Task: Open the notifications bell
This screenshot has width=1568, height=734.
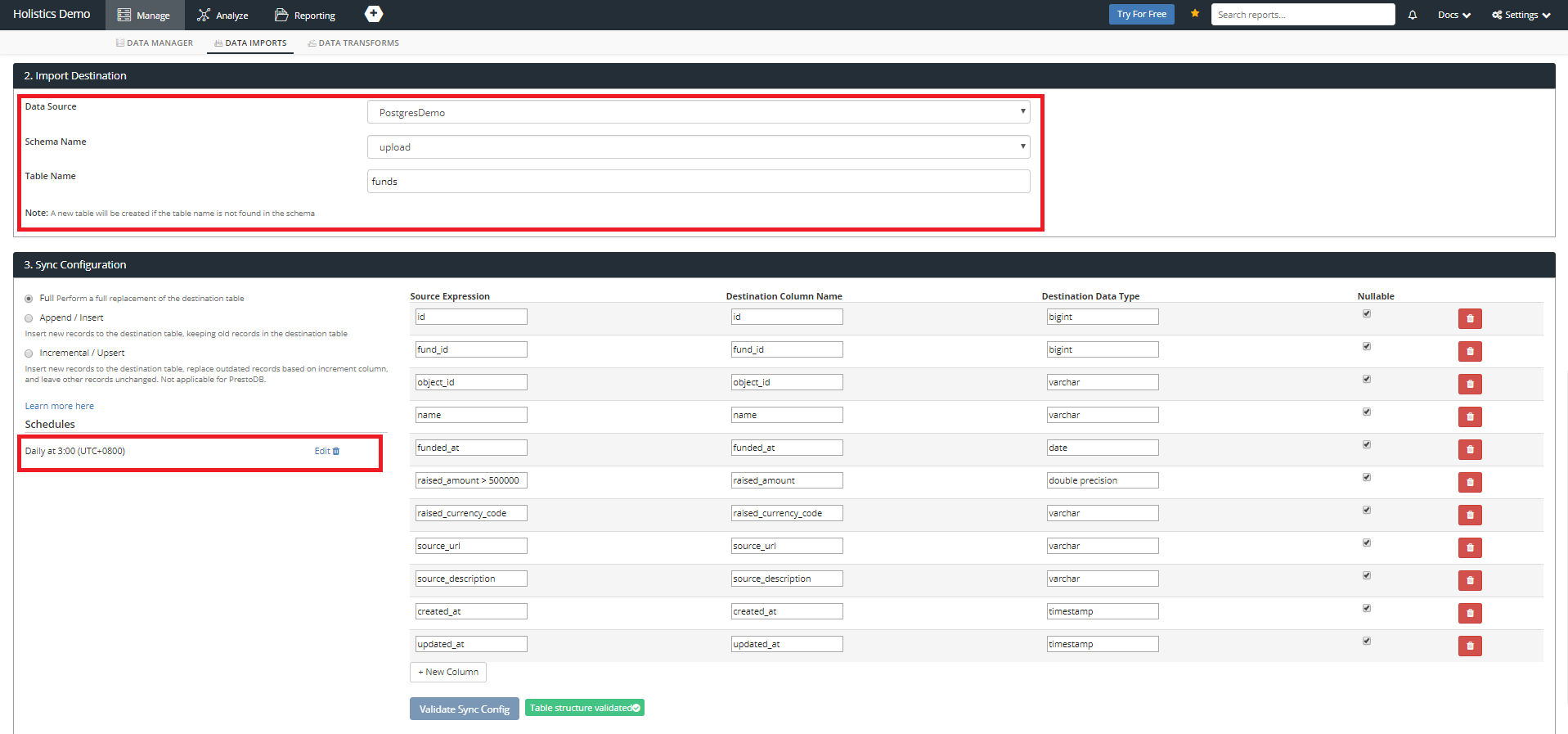Action: click(x=1412, y=15)
